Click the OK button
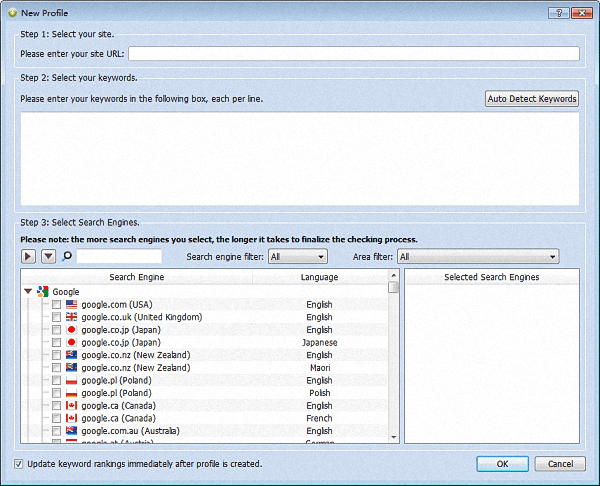Viewport: 600px width, 486px height. pyautogui.click(x=502, y=464)
